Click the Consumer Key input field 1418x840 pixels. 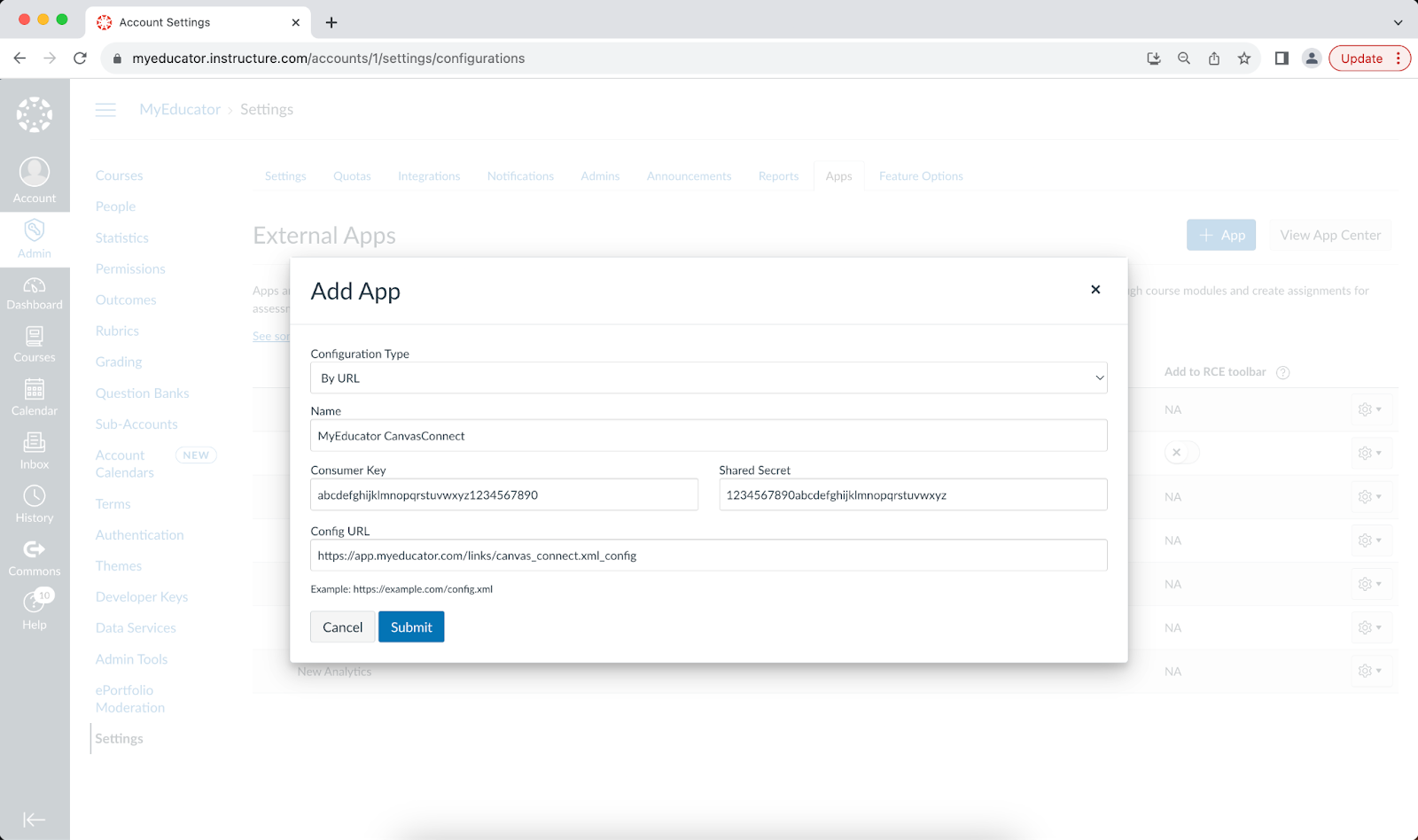pyautogui.click(x=504, y=494)
